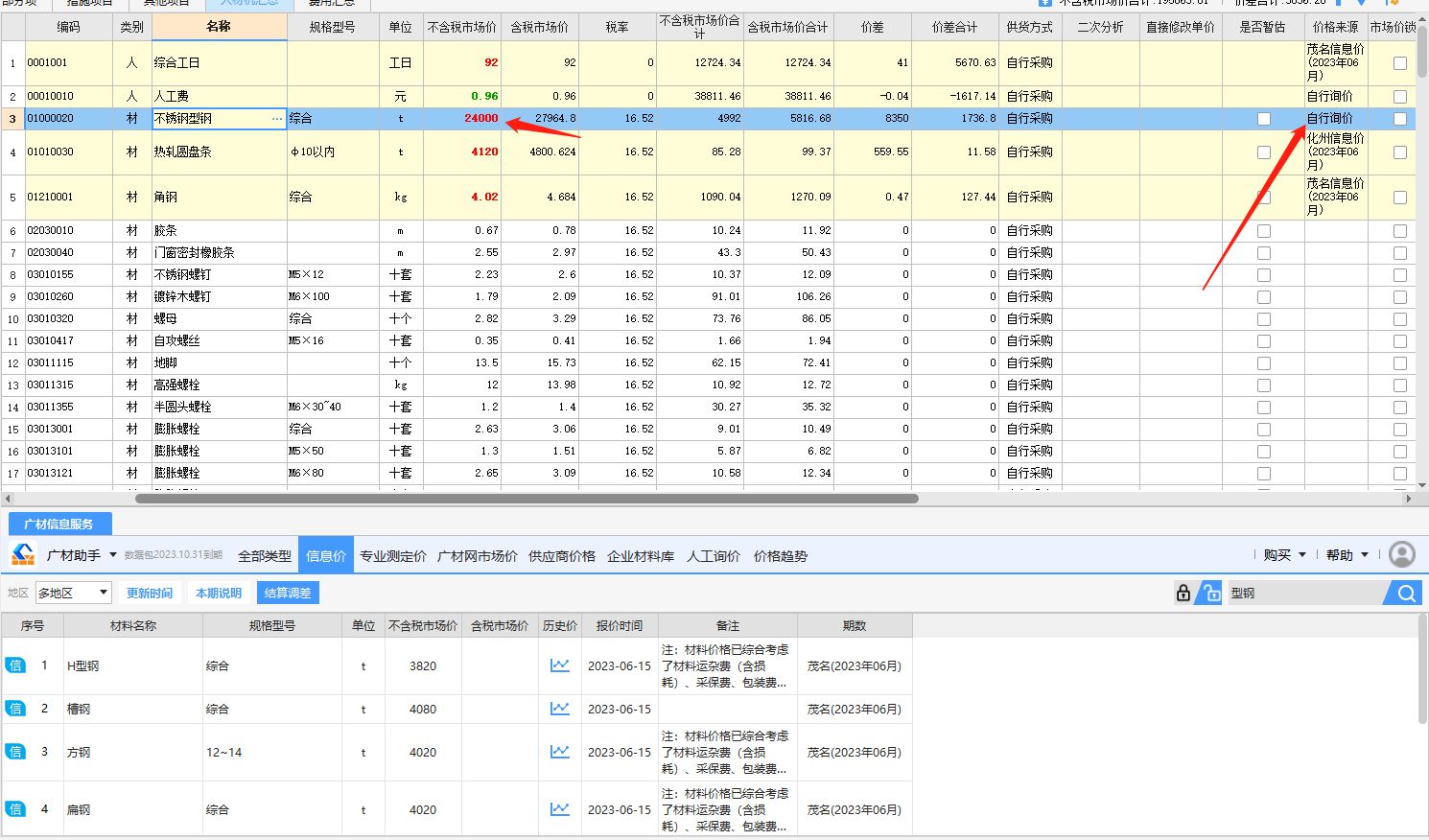Click the left arrow of horizontal scrollbar
Viewport: 1429px width, 840px height.
point(8,499)
